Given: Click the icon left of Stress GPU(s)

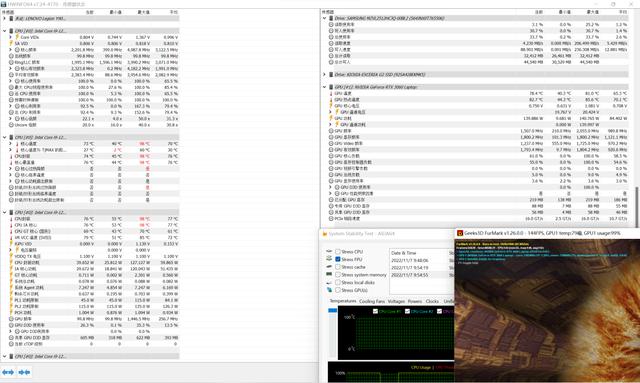Looking at the screenshot, I should (x=329, y=290).
